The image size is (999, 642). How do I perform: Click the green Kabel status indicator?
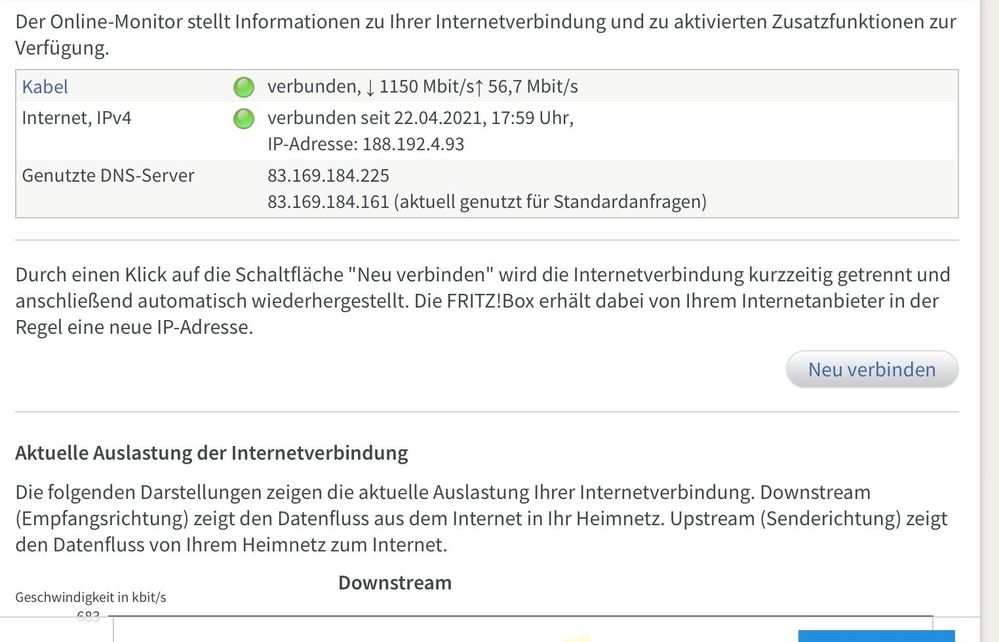point(243,88)
